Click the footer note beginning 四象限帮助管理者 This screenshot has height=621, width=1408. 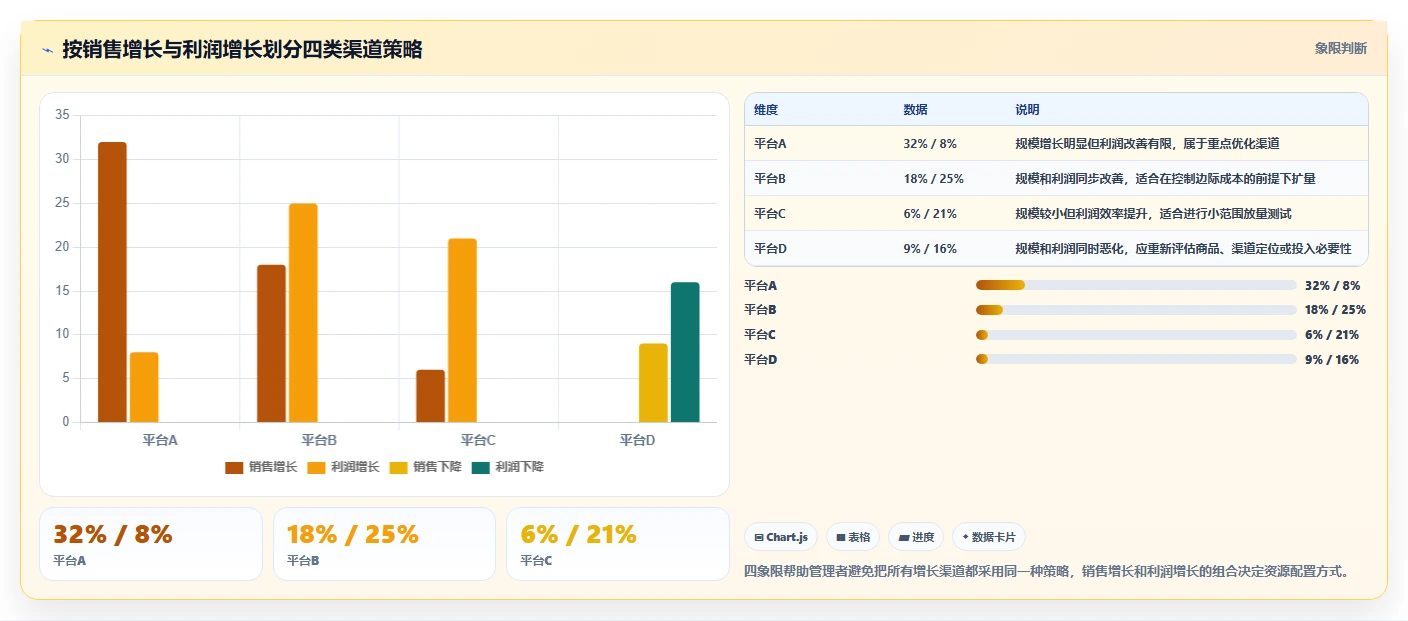1049,572
